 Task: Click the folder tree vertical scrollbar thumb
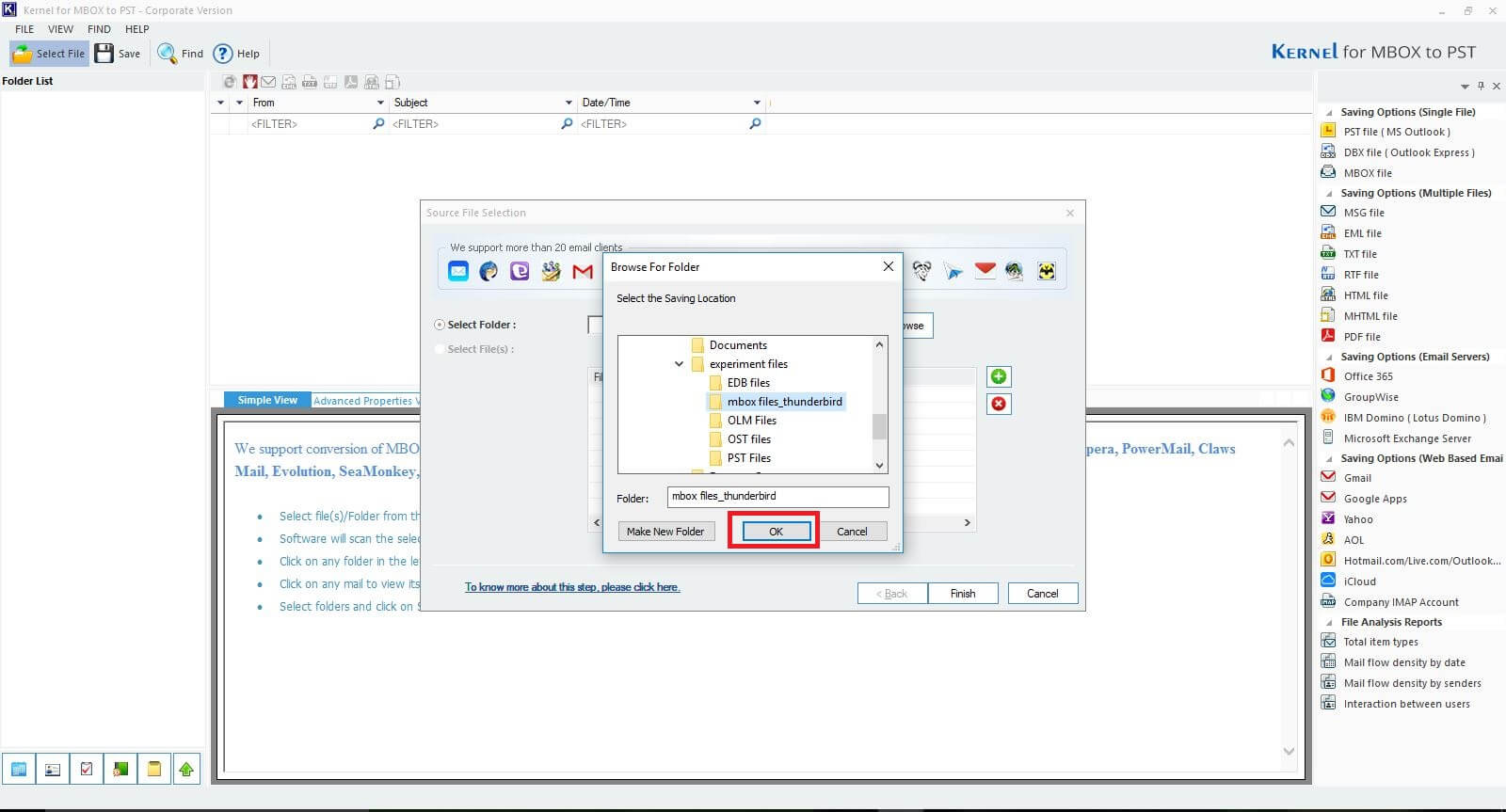click(879, 426)
